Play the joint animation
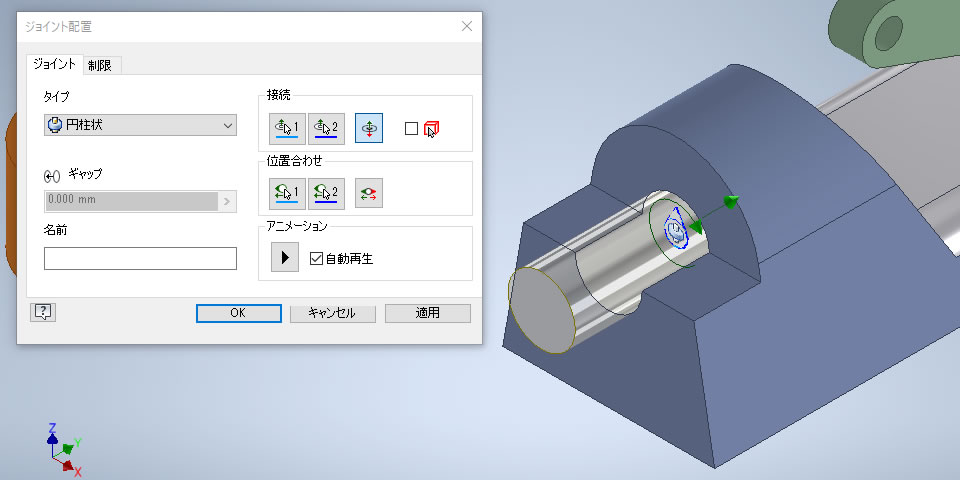This screenshot has height=480, width=960. (x=285, y=257)
